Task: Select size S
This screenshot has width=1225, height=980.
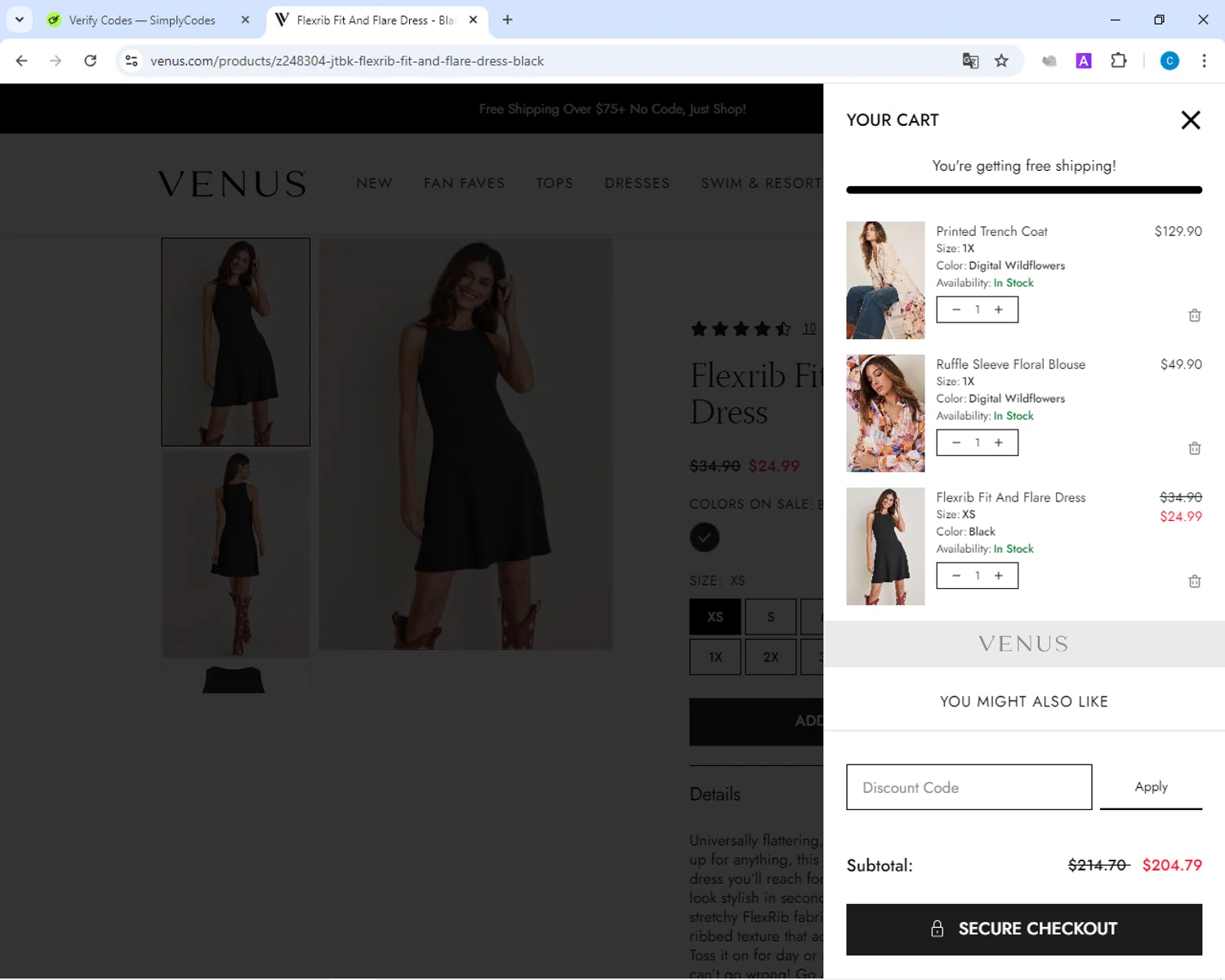Action: pos(771,617)
